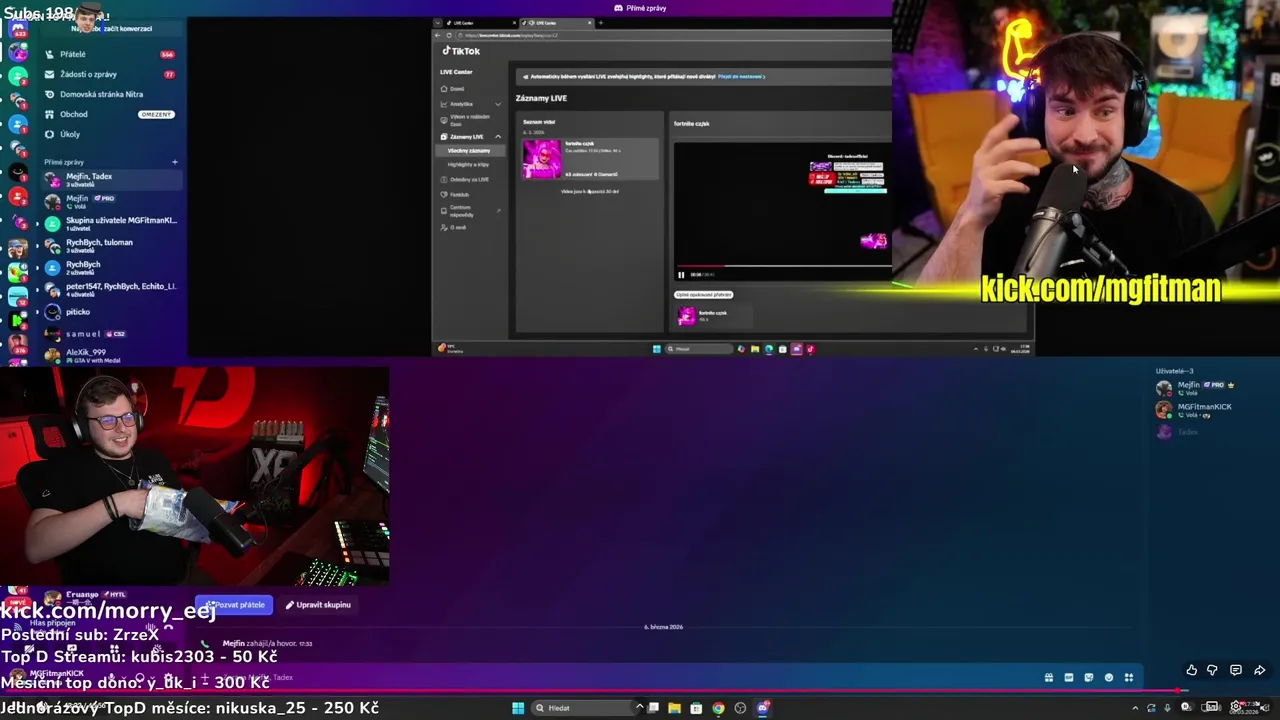Collapse Záznamy LIVE section in TikTok sidebar

coord(470,137)
